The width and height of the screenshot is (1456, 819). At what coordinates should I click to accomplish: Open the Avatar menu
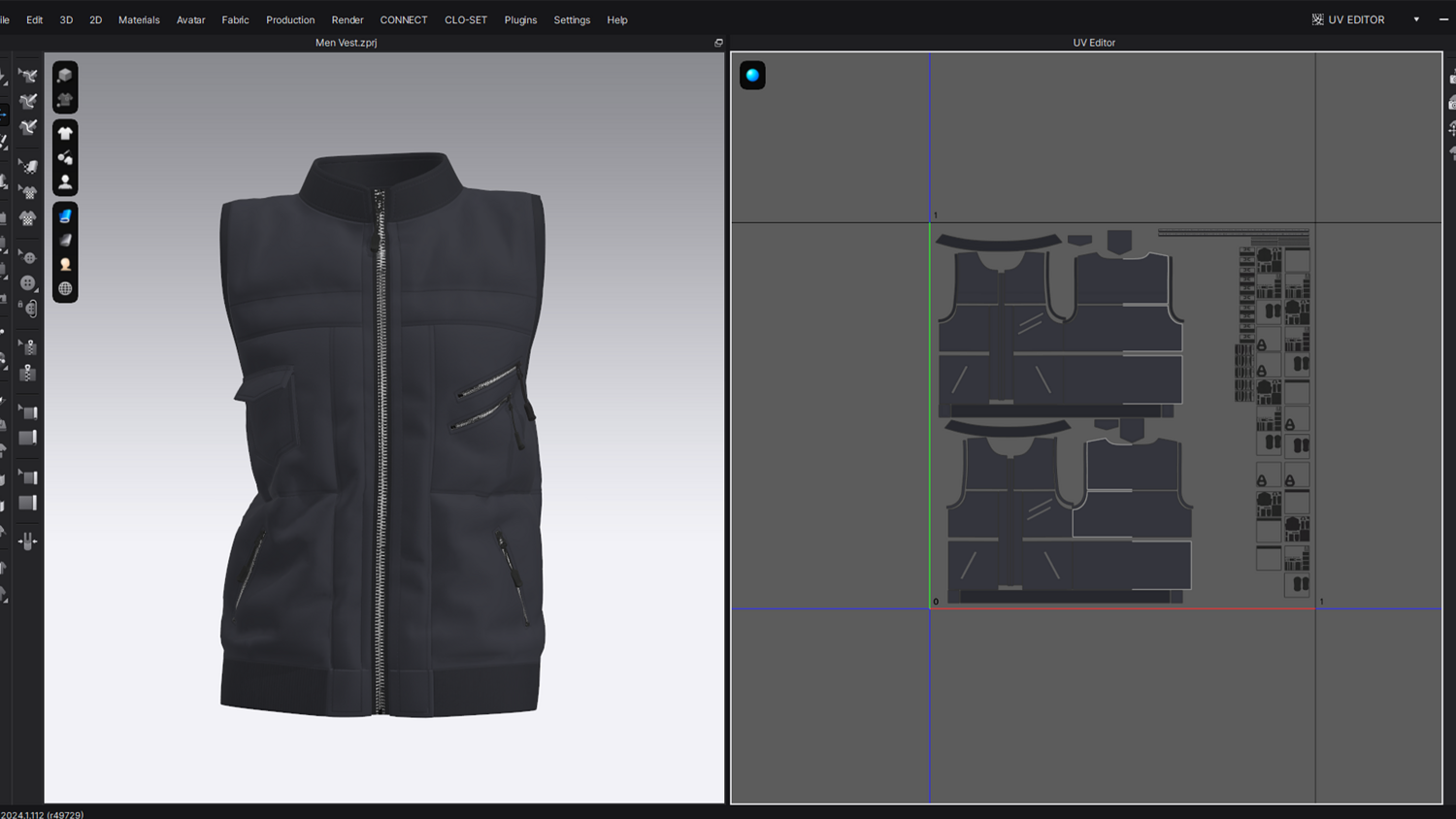pyautogui.click(x=190, y=19)
